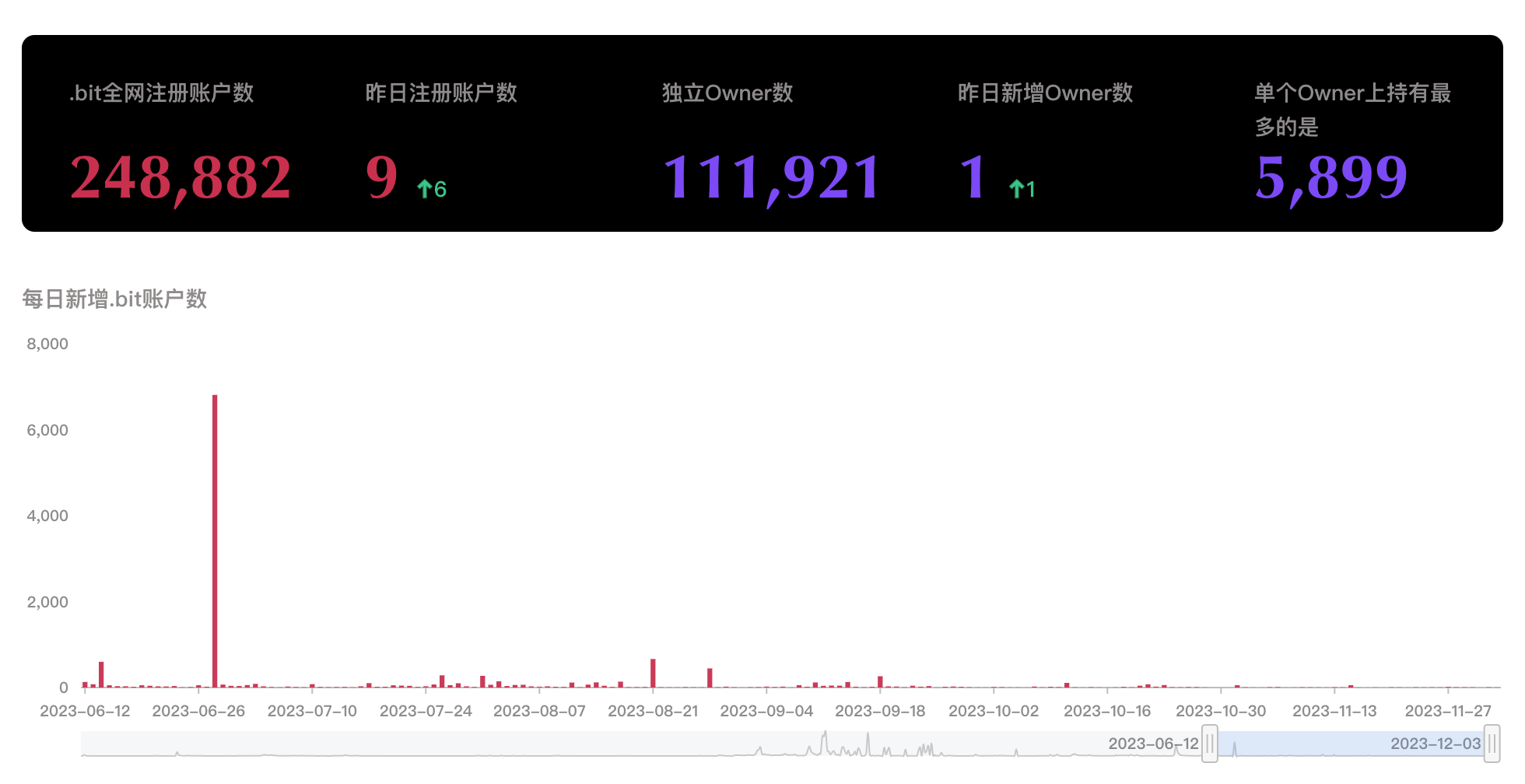Click the total registered accounts value 248,882
This screenshot has width=1525, height=784.
[x=181, y=178]
